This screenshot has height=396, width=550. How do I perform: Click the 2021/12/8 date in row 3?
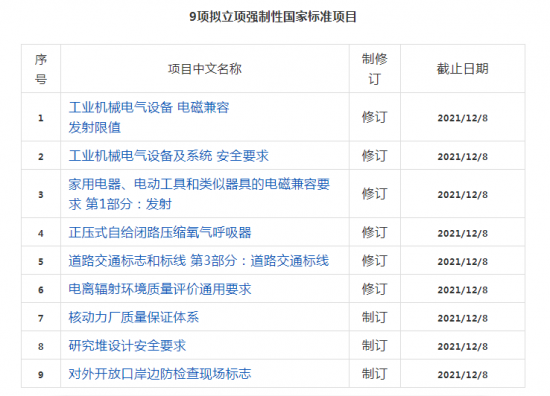(x=463, y=194)
